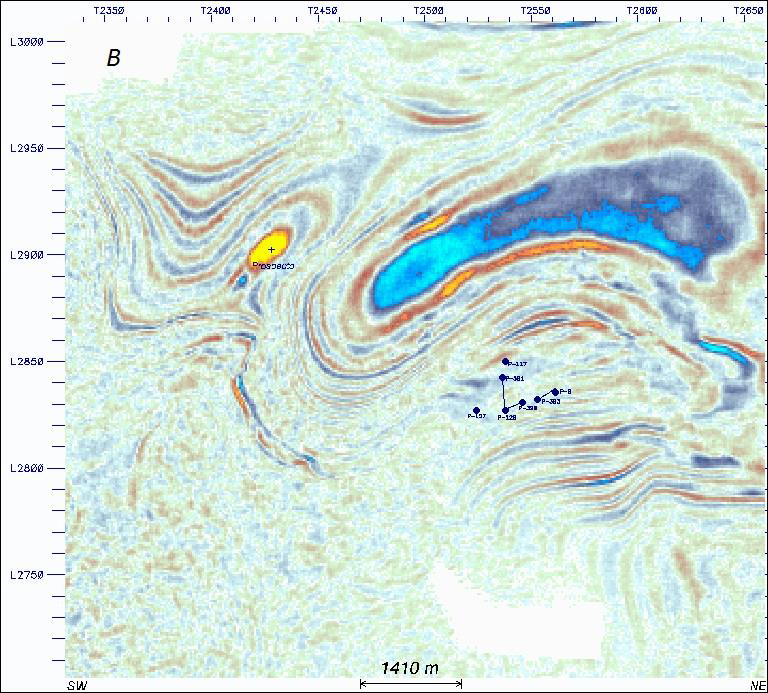Click the P-117 well marker dot
Image resolution: width=768 pixels, height=693 pixels.
click(x=505, y=361)
